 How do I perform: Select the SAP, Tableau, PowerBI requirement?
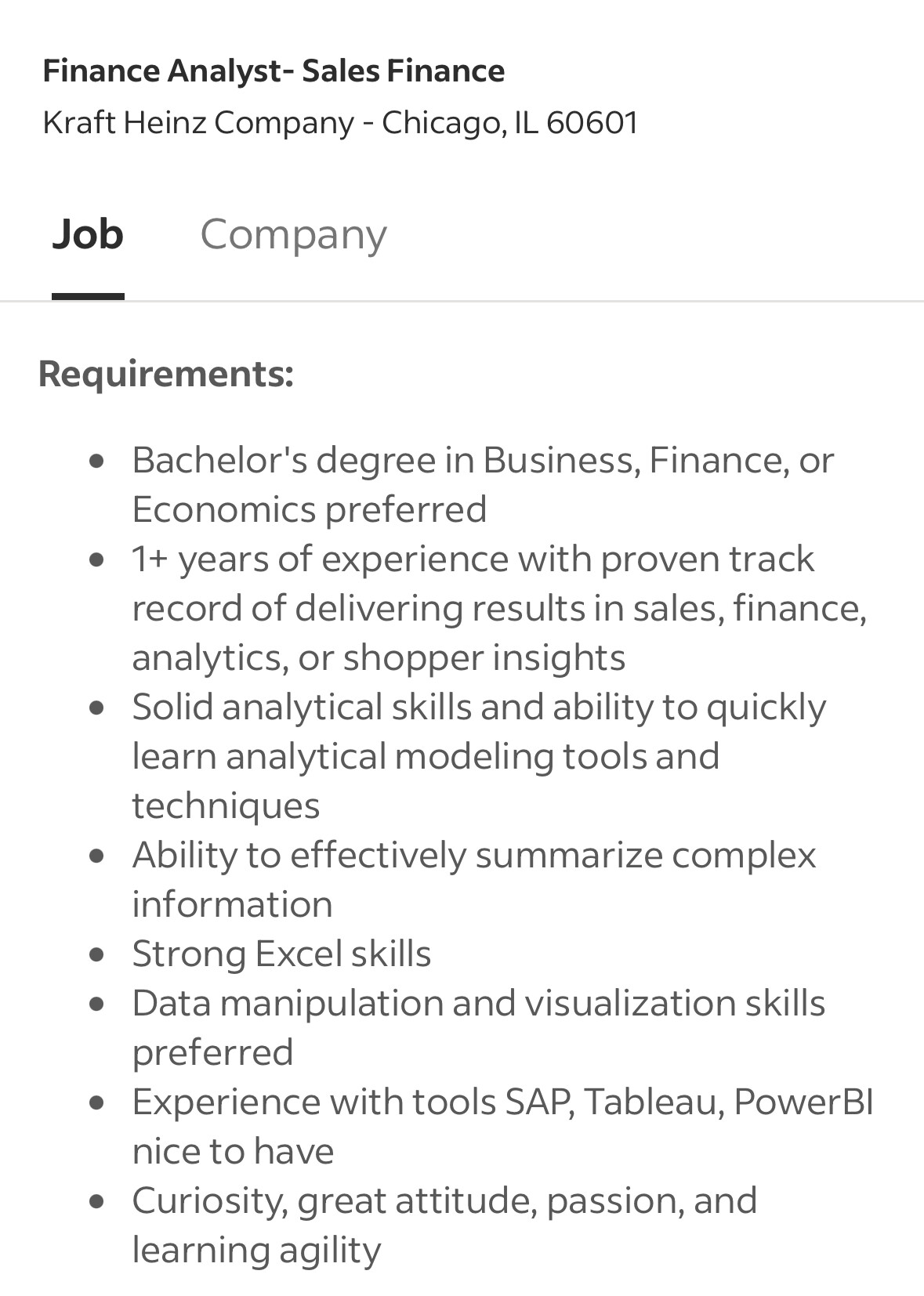point(502,1126)
